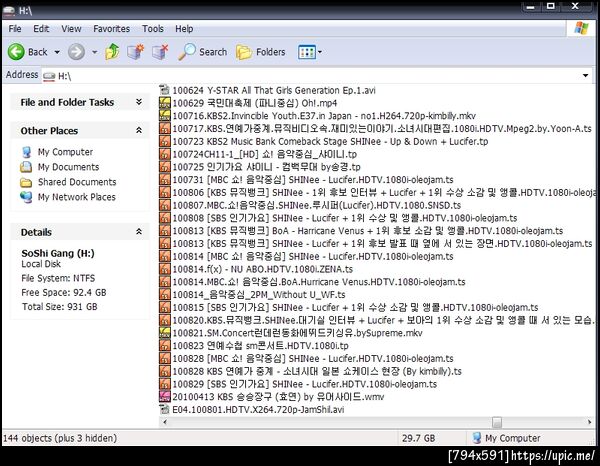This screenshot has width=600, height=466.
Task: Click icon of 100716.KBS2.Invincible Youth mkv file
Action: [x=165, y=116]
